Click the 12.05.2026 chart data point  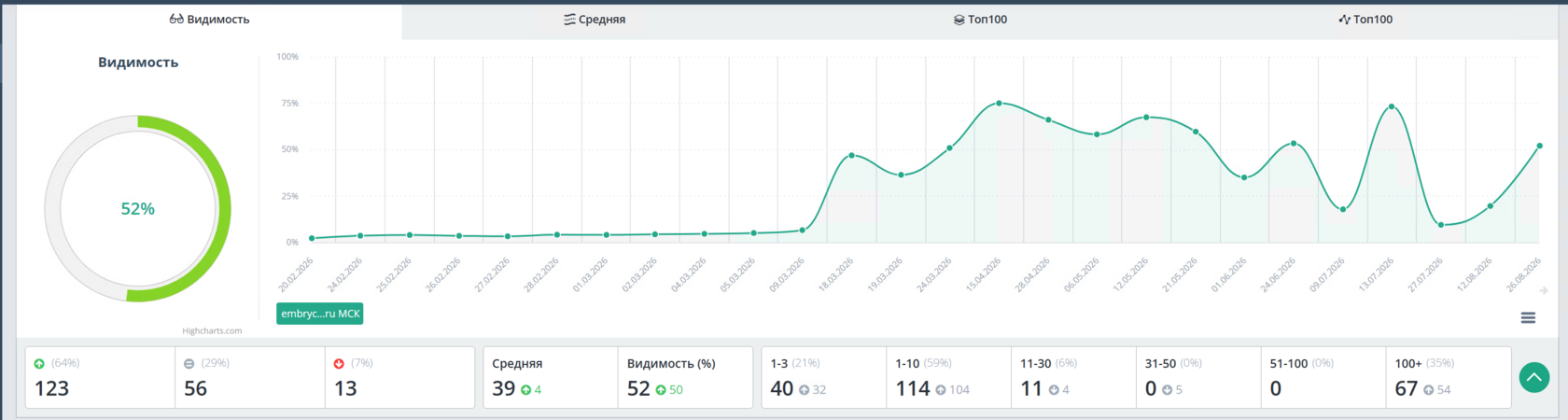click(x=1147, y=118)
